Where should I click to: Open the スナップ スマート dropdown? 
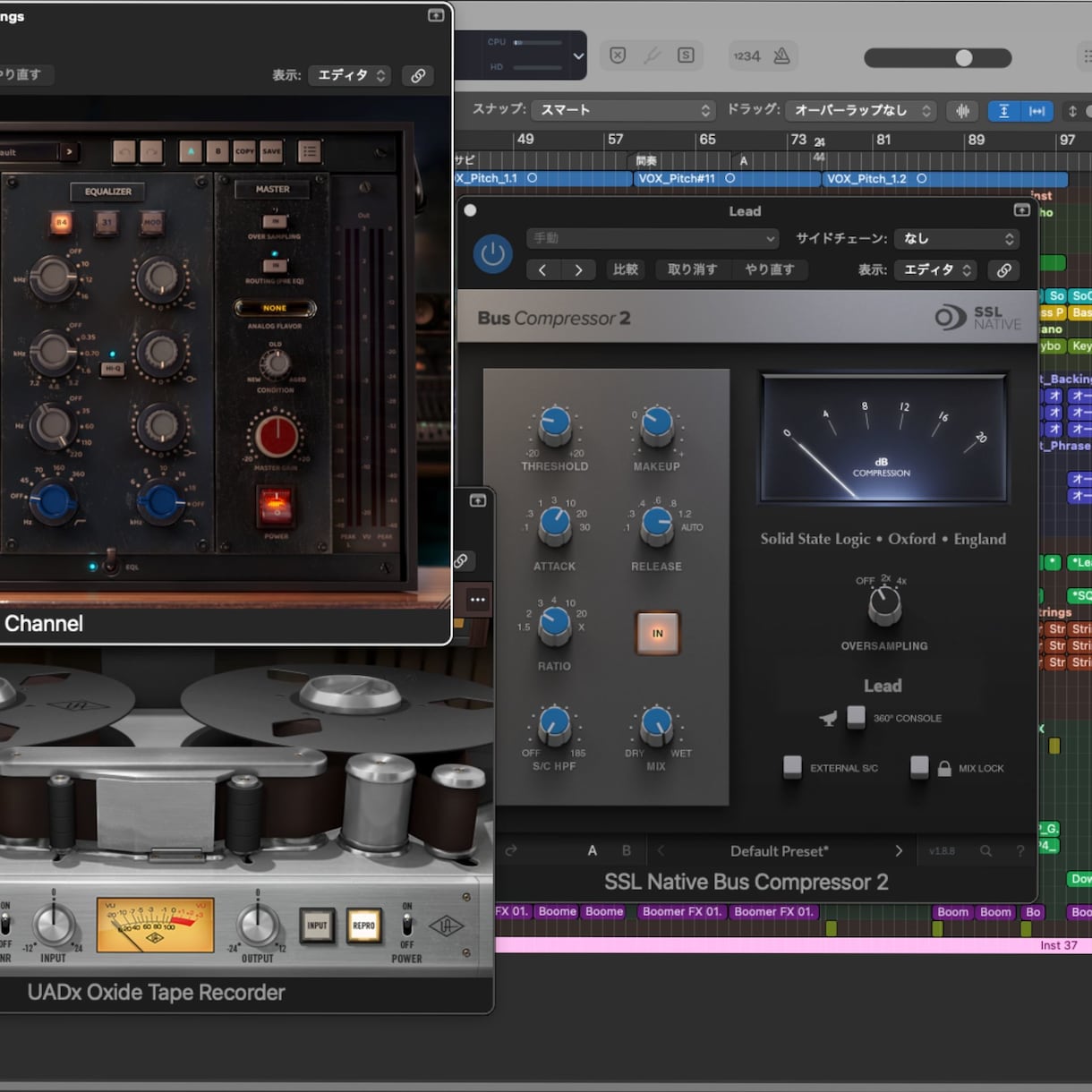[624, 110]
